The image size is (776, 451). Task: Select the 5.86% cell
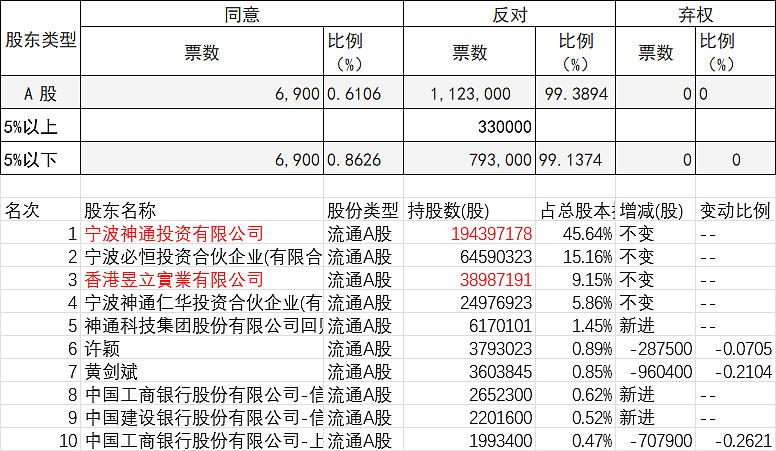point(575,302)
